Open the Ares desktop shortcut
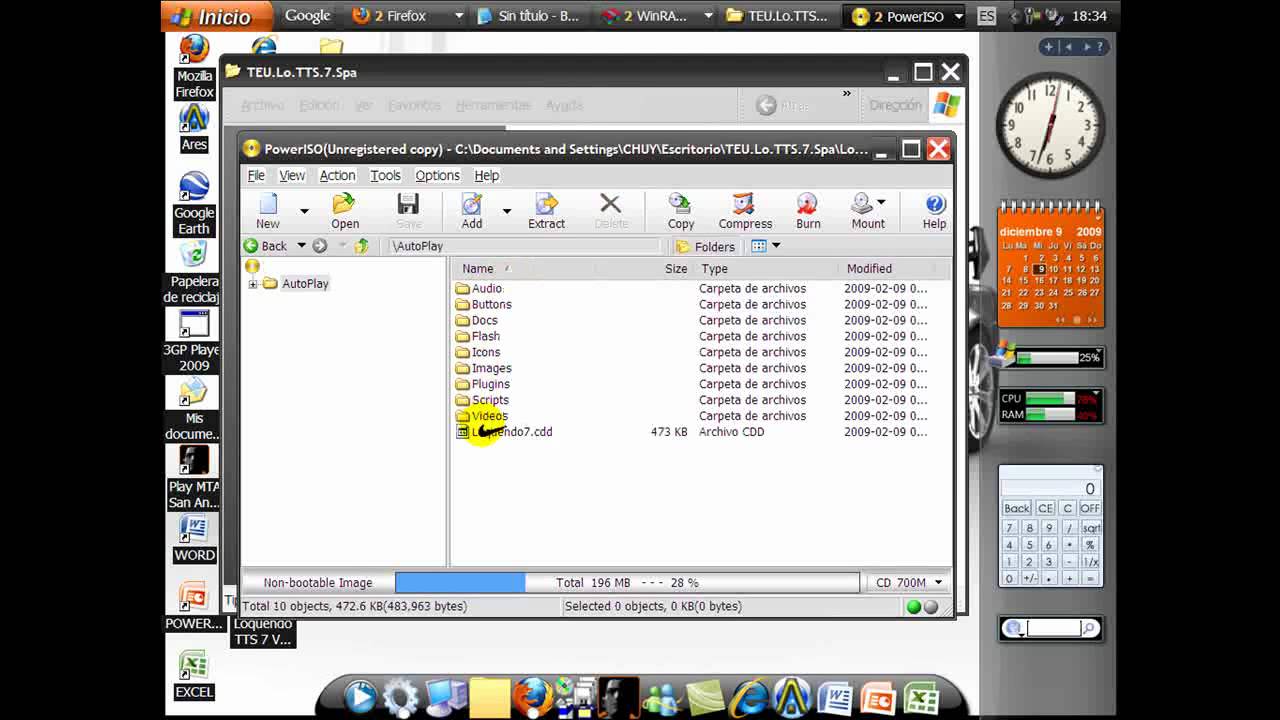The height and width of the screenshot is (720, 1280). tap(194, 128)
